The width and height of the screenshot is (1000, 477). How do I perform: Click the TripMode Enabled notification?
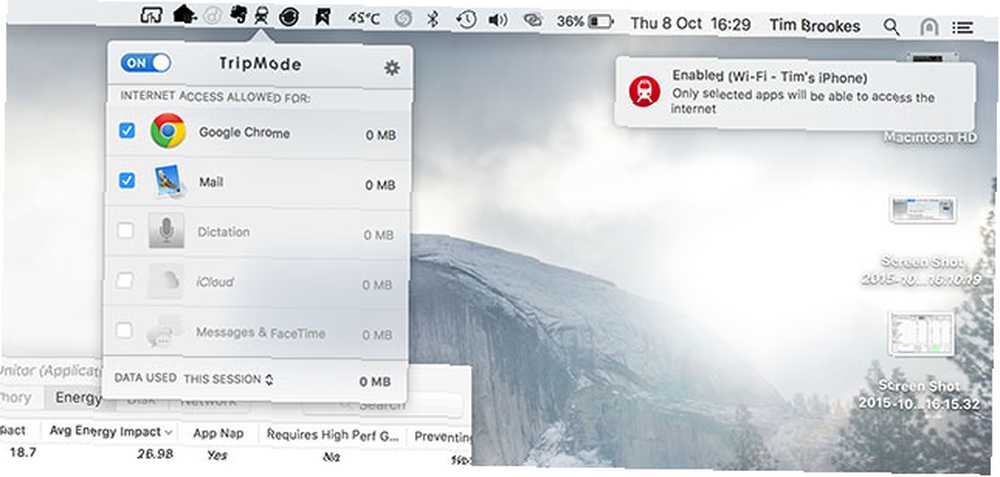click(795, 93)
